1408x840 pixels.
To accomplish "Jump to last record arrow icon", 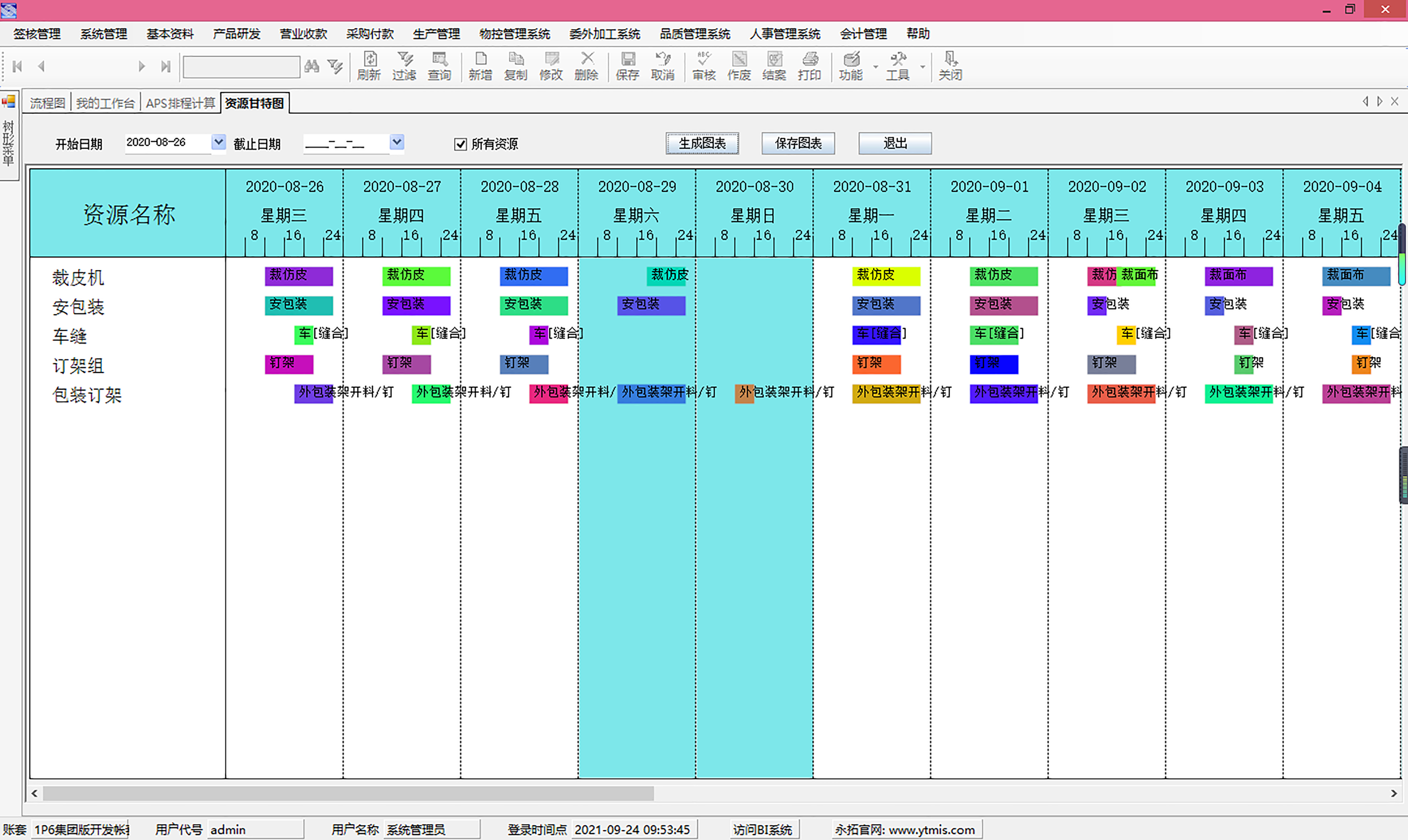I will tap(165, 66).
